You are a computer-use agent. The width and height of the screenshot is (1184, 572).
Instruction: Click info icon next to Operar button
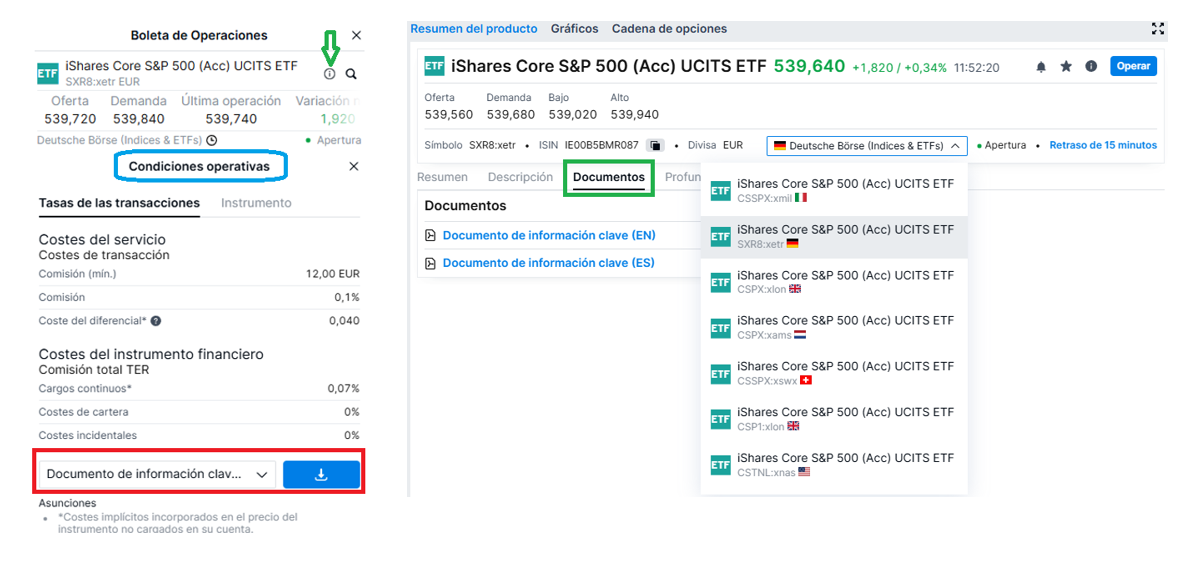[x=1091, y=66]
